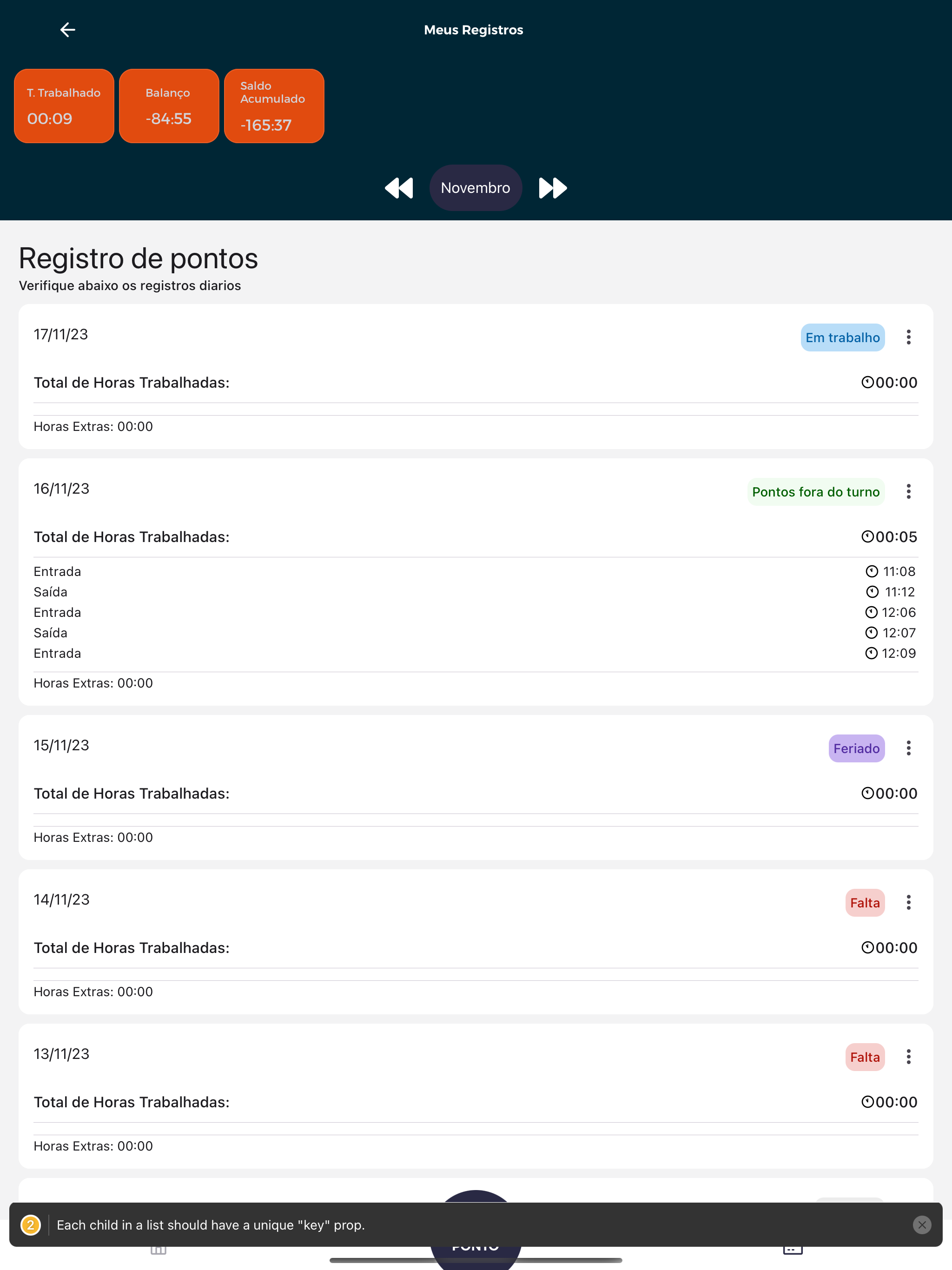Image resolution: width=952 pixels, height=1270 pixels.
Task: Select the 14/11/23 date label
Action: (x=61, y=900)
